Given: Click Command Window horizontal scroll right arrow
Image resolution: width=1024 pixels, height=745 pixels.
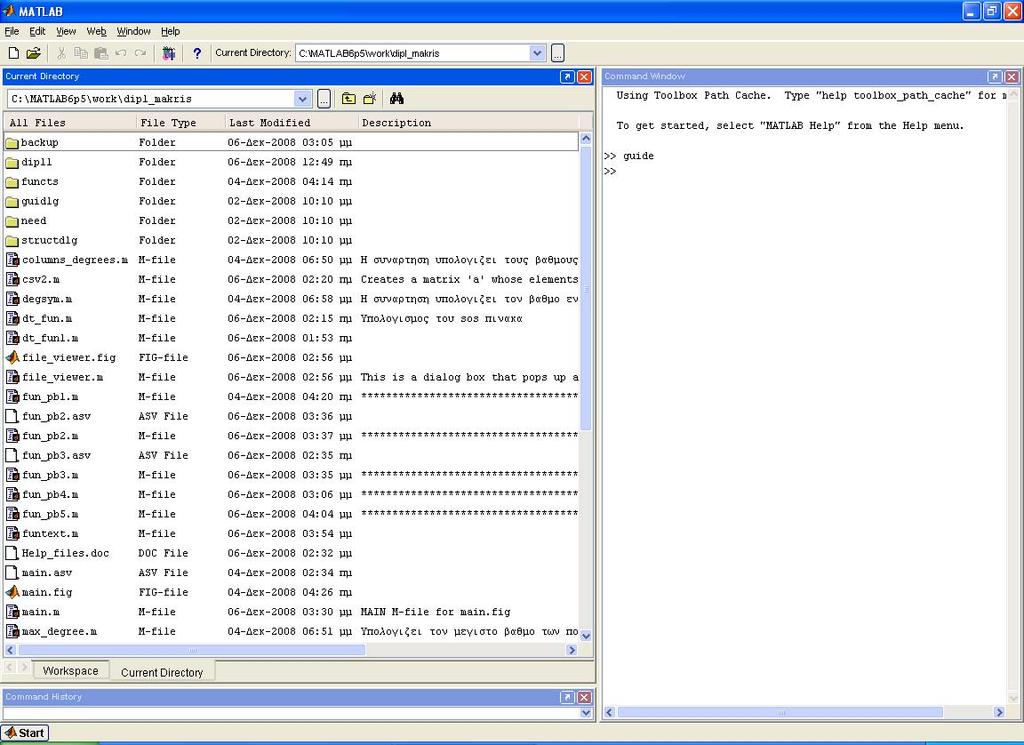Looking at the screenshot, I should [x=999, y=712].
